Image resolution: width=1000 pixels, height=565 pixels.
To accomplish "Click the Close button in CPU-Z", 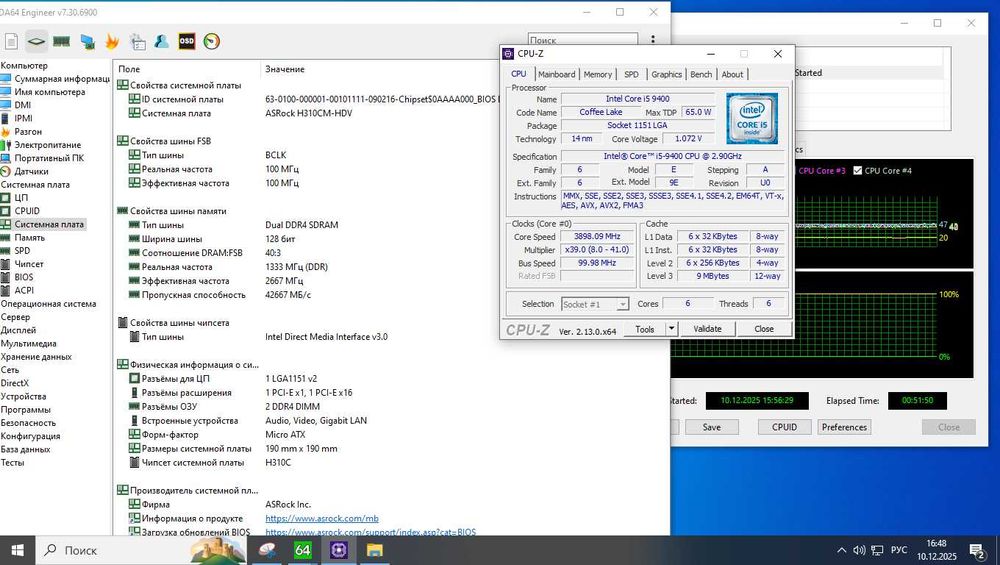I will (764, 329).
